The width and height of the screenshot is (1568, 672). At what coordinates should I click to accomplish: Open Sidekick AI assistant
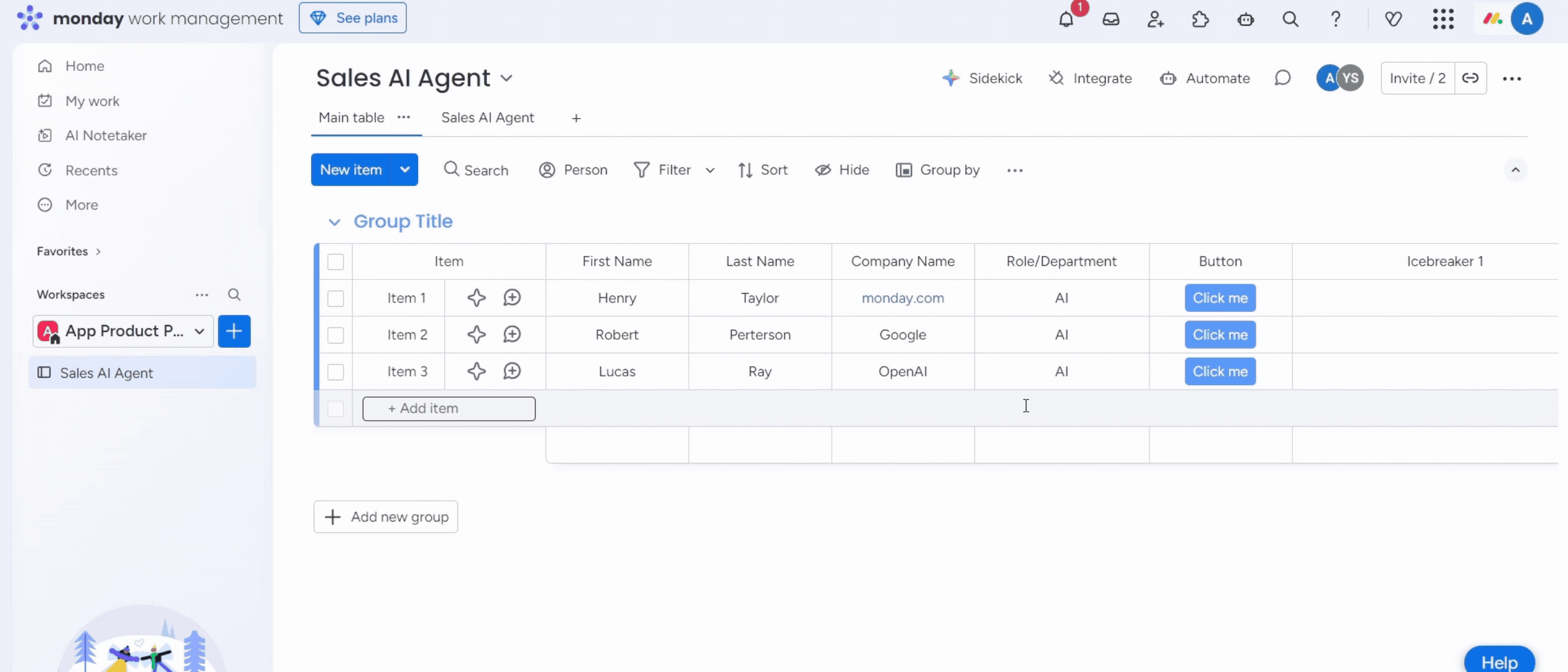coord(982,78)
